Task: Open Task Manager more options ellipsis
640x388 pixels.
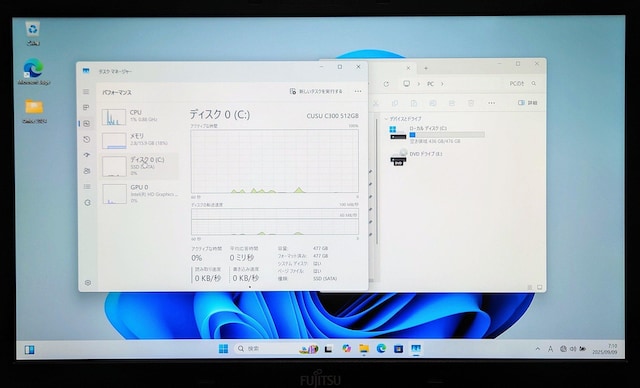Action: [358, 91]
